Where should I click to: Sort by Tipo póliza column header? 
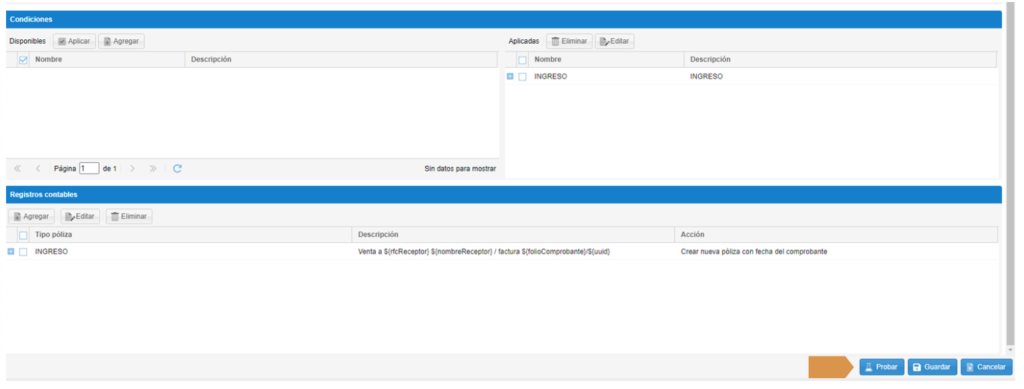[x=191, y=235]
